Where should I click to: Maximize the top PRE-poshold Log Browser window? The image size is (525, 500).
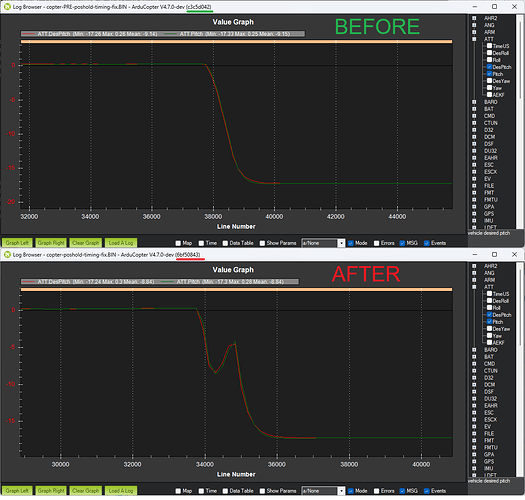click(x=495, y=7)
